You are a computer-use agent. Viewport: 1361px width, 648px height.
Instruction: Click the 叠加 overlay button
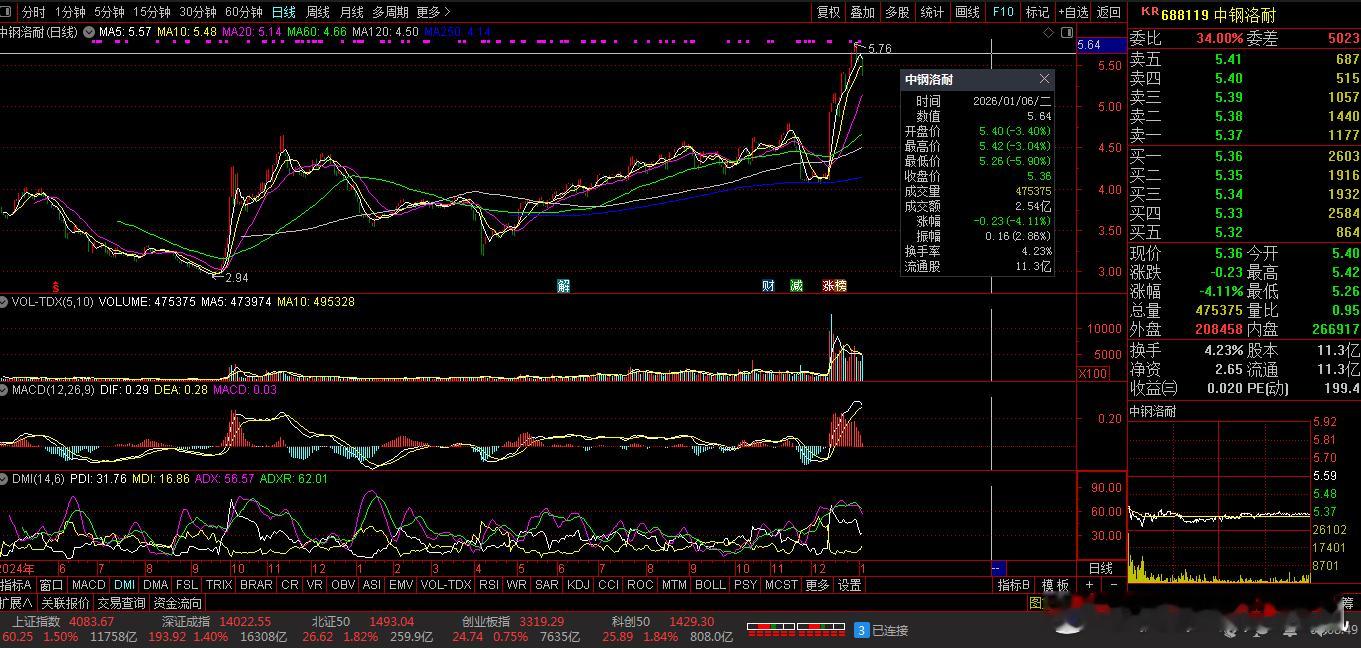click(862, 12)
